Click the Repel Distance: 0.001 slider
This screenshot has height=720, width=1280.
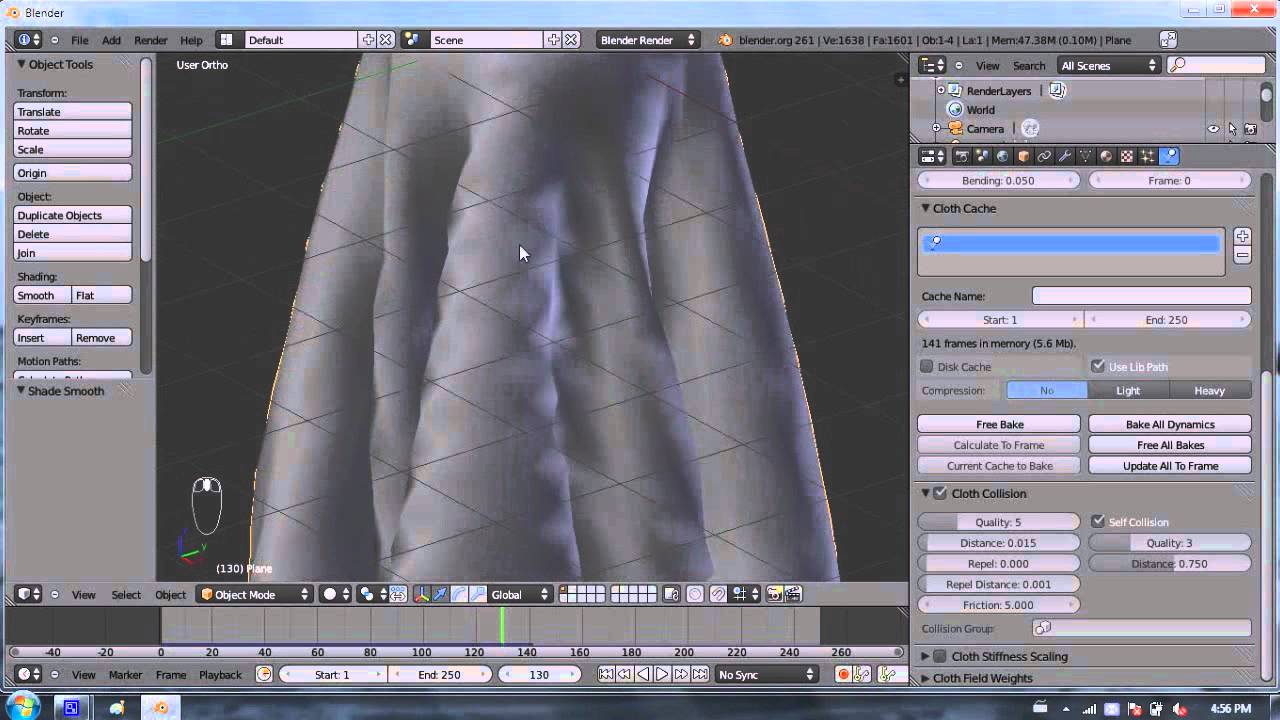coord(999,584)
